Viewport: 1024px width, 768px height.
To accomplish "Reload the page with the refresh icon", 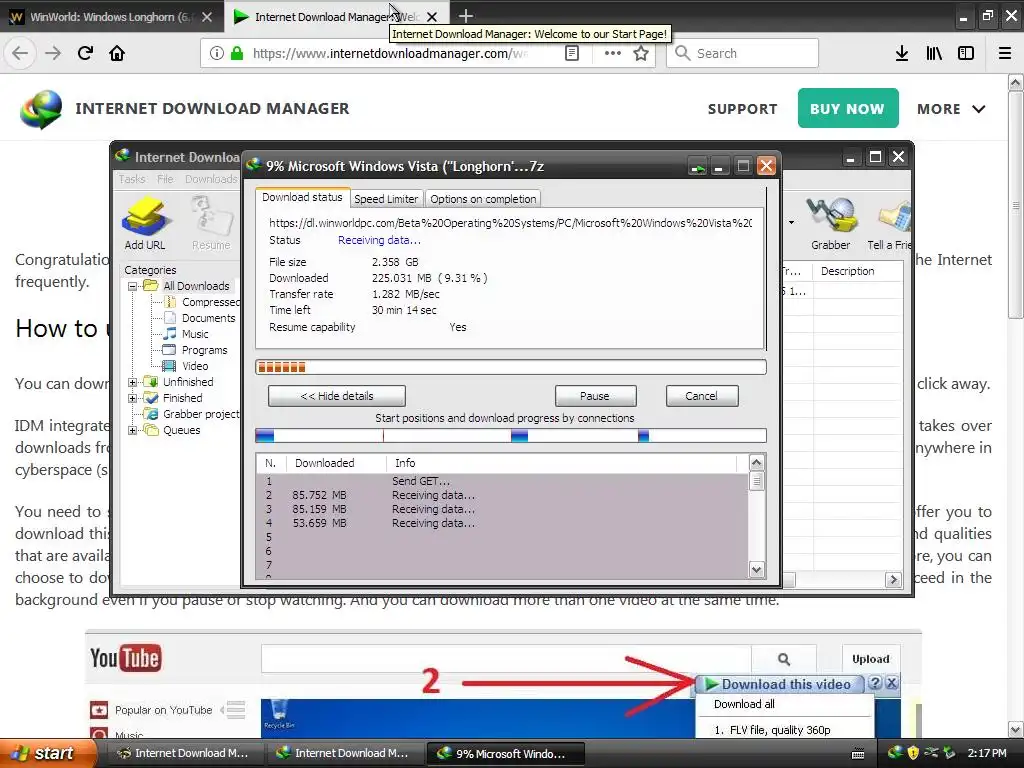I will pos(85,53).
